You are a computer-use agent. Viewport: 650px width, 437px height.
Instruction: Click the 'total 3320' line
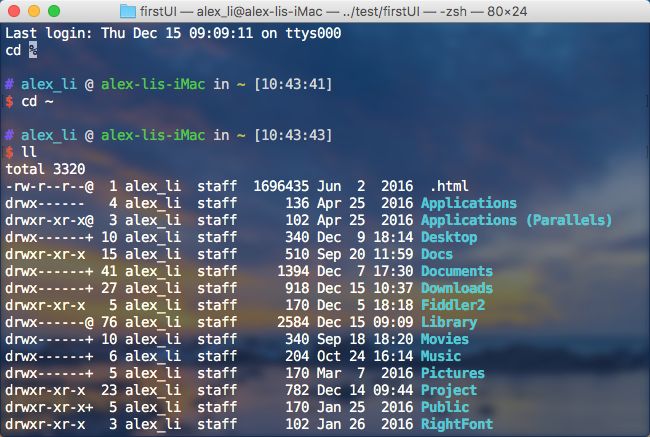[45, 169]
